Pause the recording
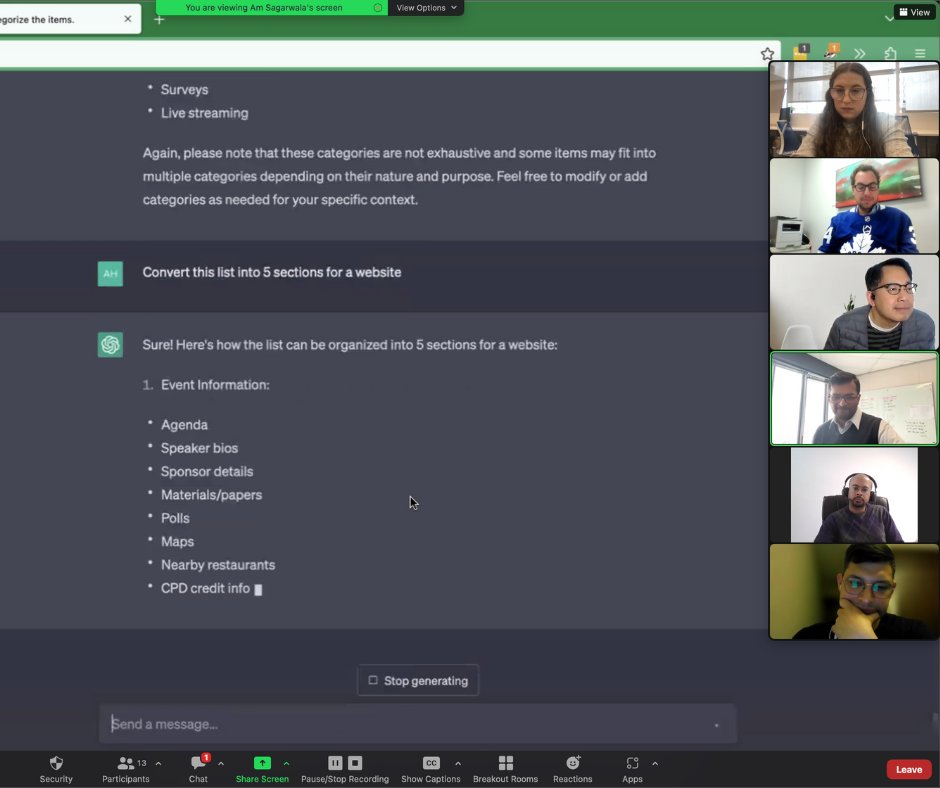Screen dimensions: 940x788 pyautogui.click(x=335, y=763)
